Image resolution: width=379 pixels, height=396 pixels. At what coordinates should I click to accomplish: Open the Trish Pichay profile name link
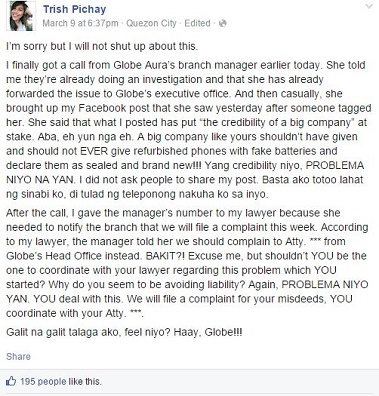[74, 9]
